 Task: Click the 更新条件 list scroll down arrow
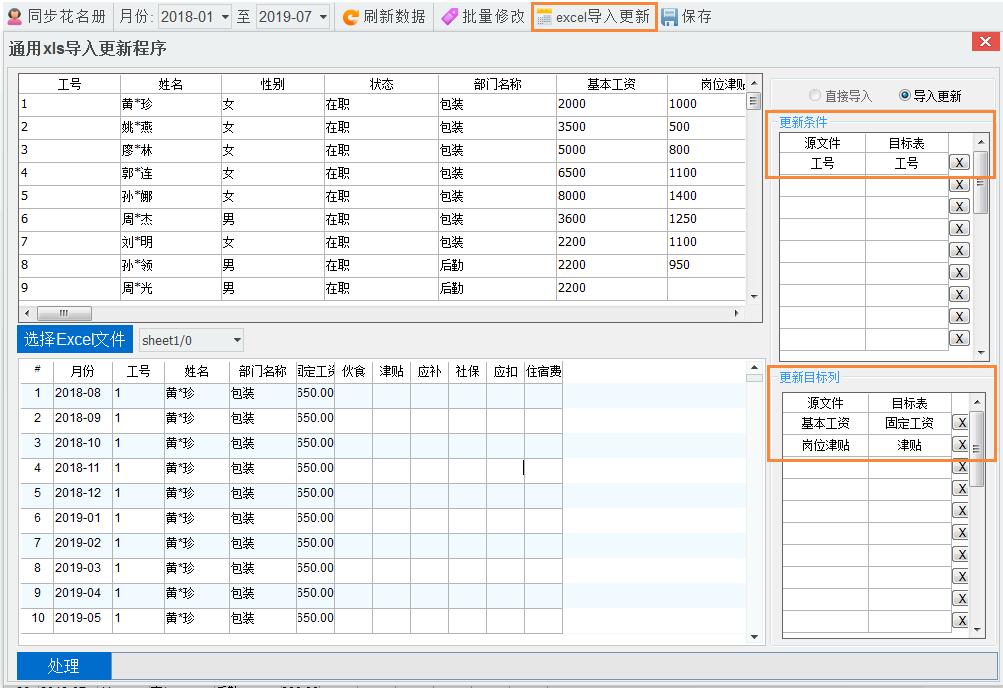coord(981,352)
